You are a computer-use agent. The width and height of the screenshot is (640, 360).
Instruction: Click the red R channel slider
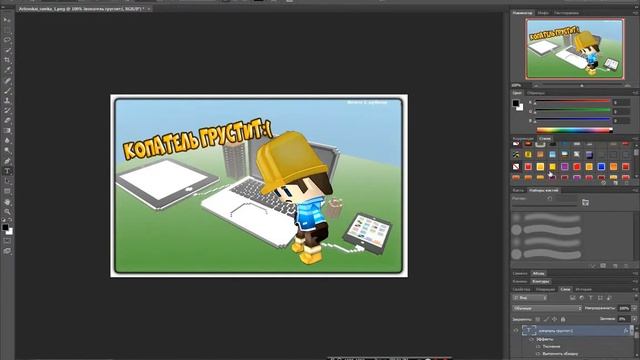[572, 101]
